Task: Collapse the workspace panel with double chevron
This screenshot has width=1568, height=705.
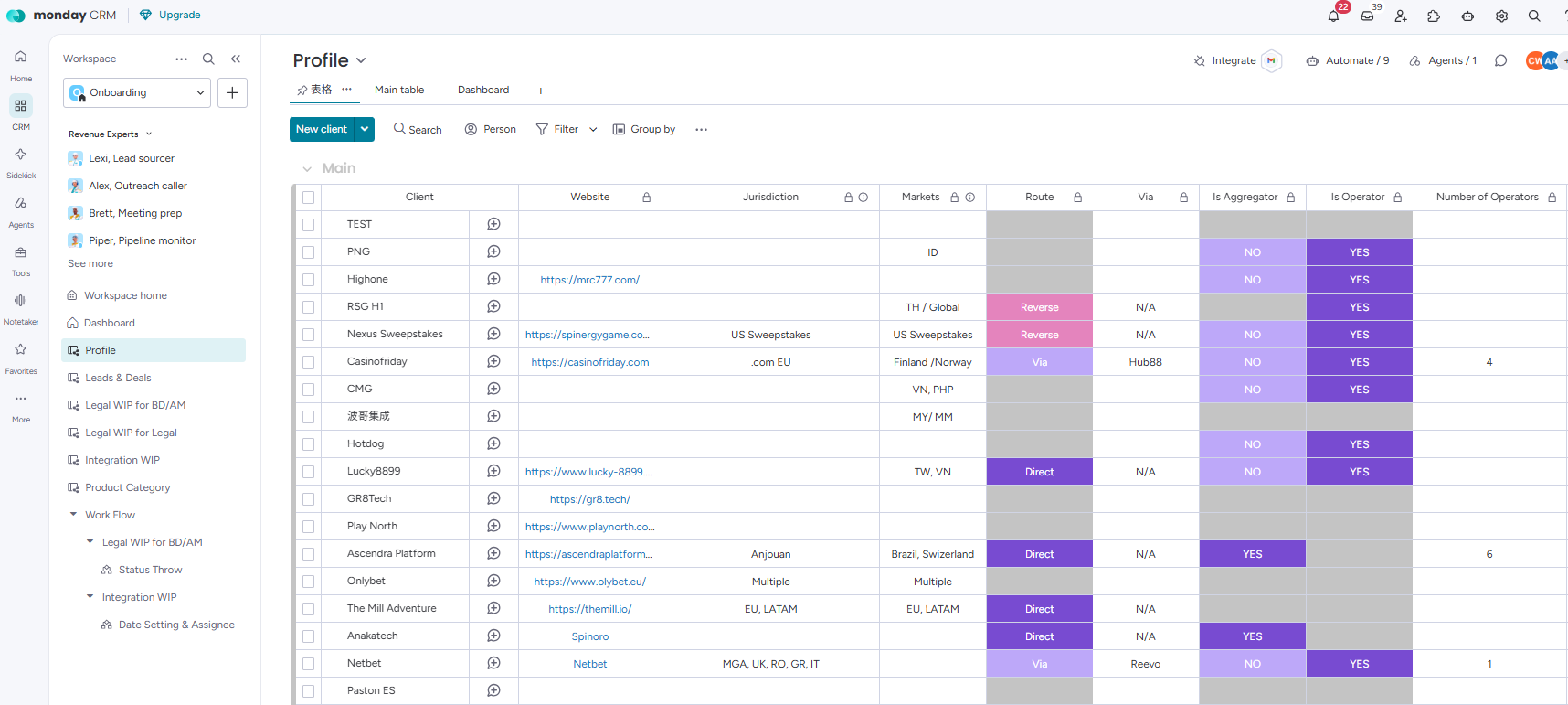Action: point(236,59)
